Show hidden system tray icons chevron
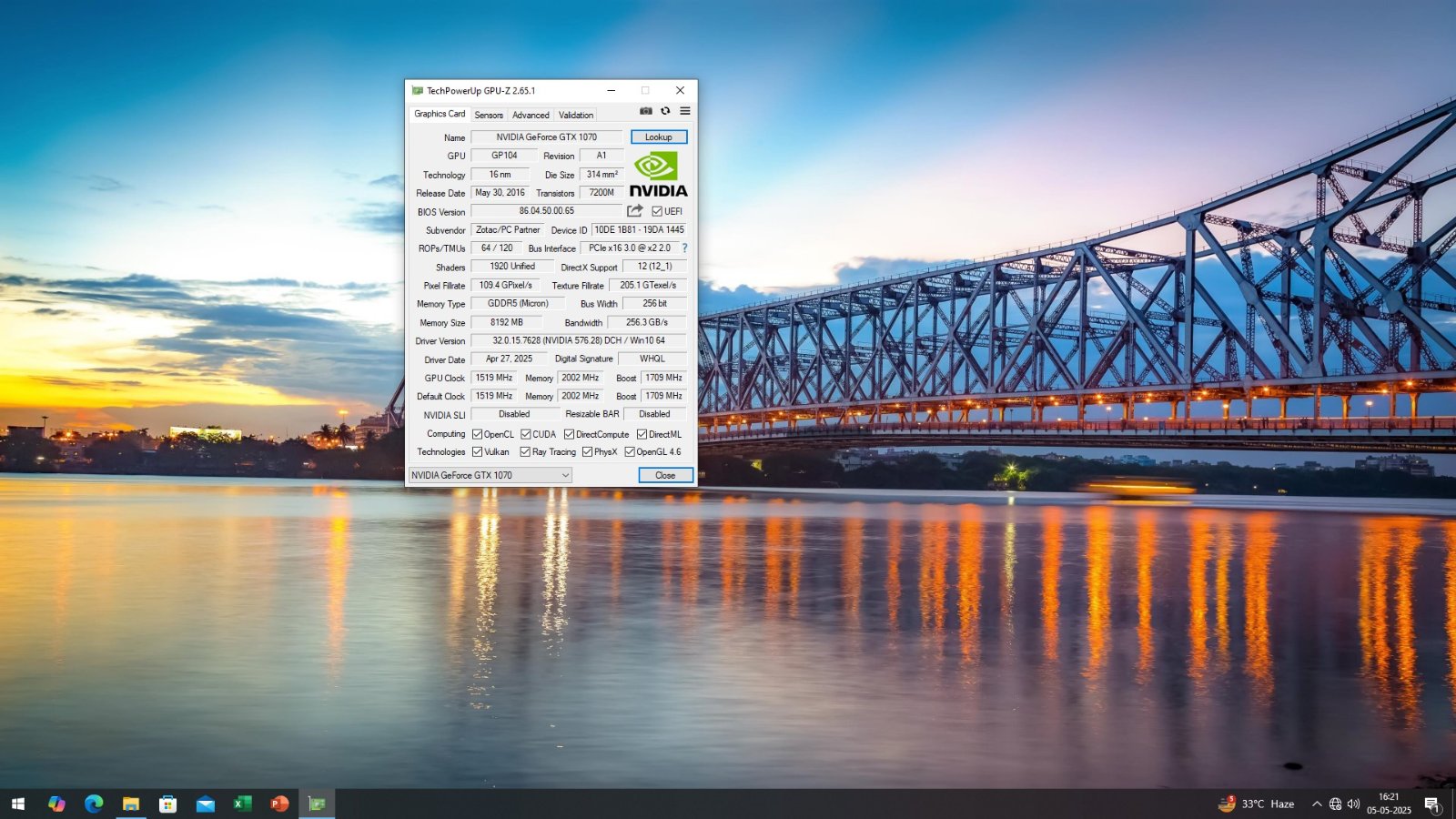The width and height of the screenshot is (1456, 819). point(1316,804)
